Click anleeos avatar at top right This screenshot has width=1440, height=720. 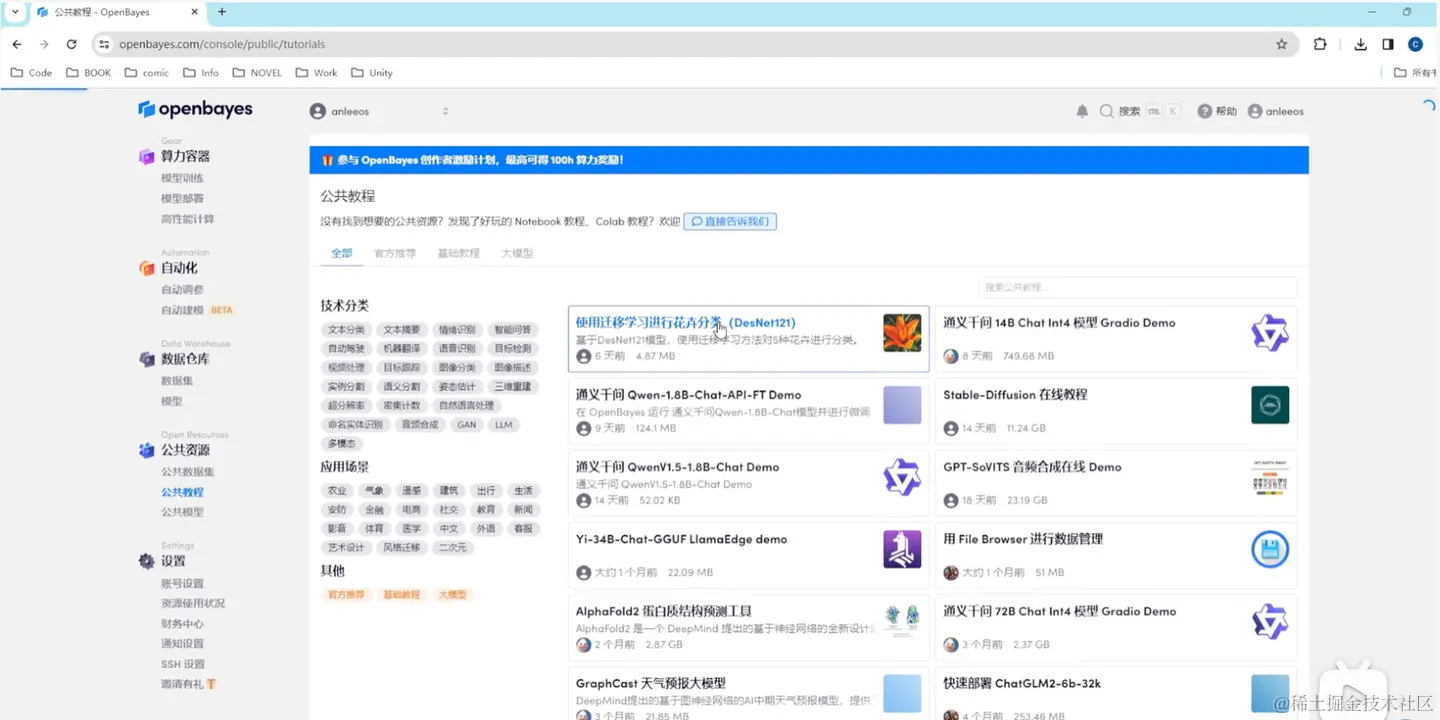[1255, 111]
